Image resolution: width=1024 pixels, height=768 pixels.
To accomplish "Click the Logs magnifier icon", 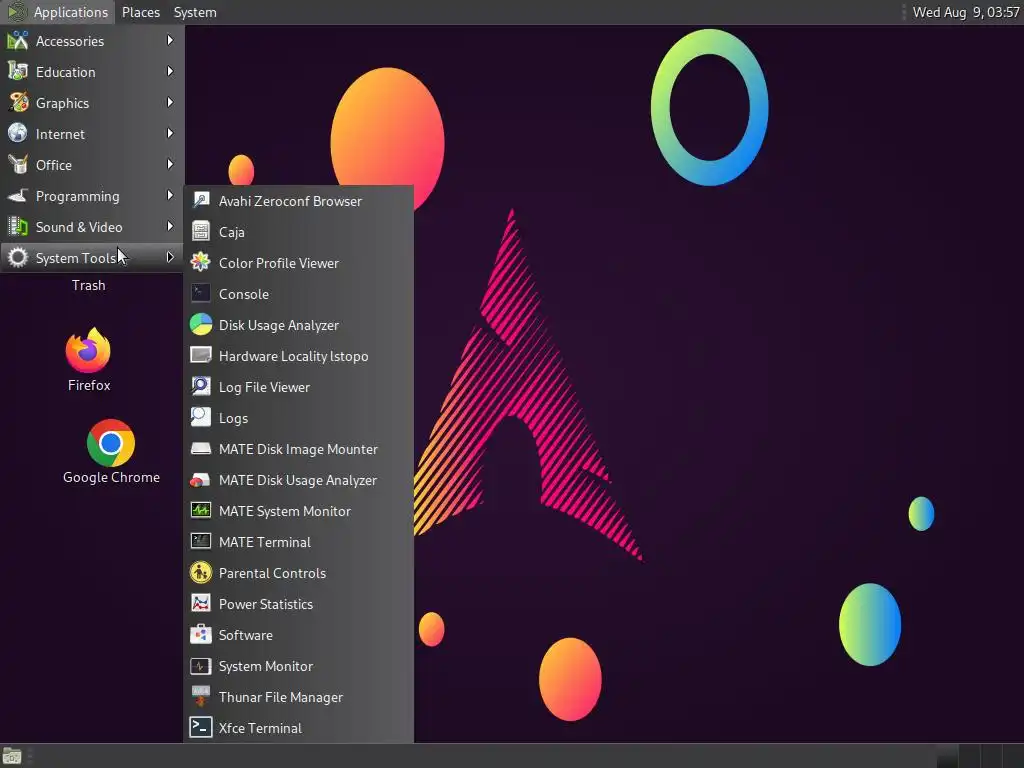I will point(200,418).
